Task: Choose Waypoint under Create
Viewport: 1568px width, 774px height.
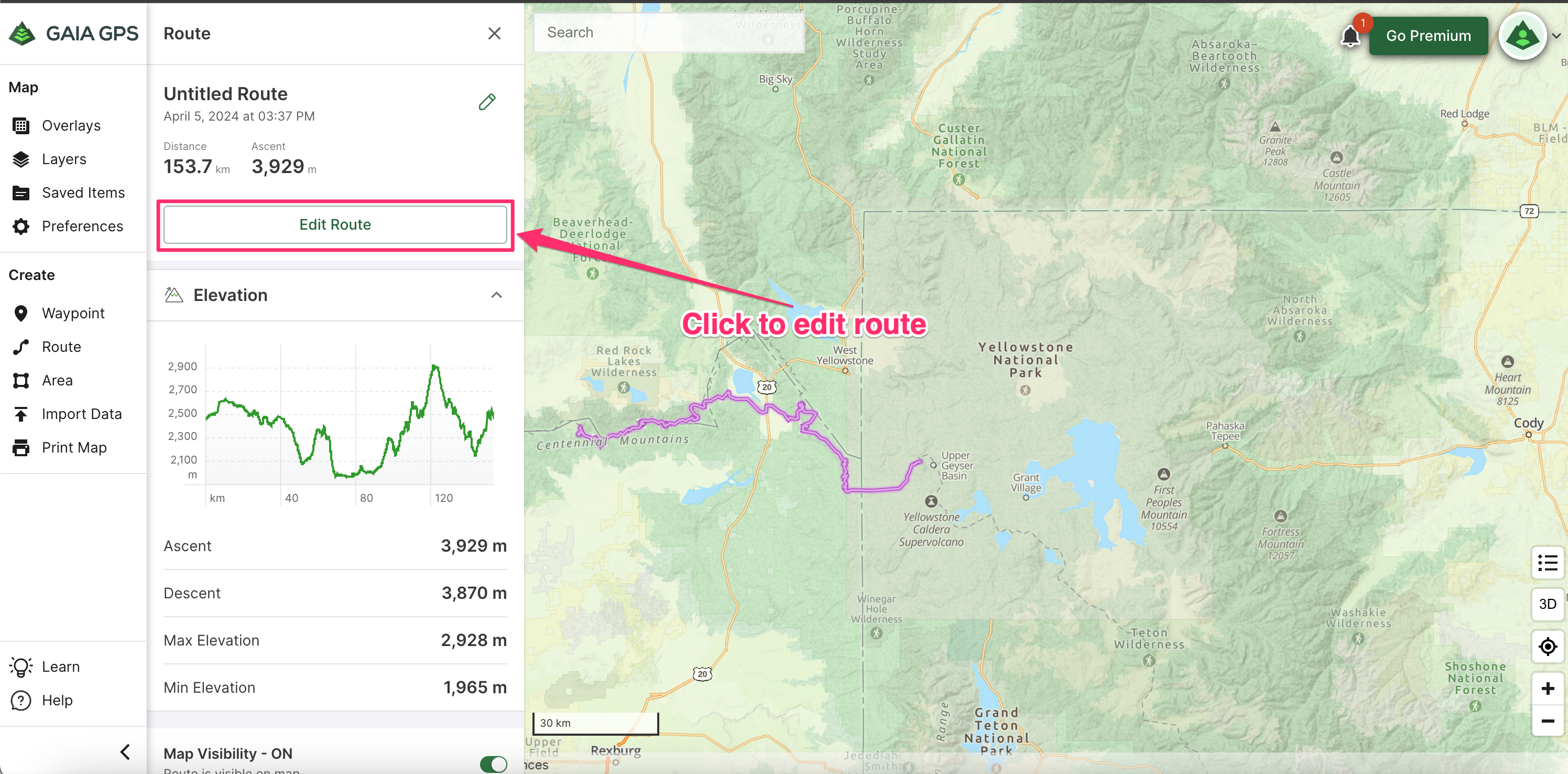Action: (x=73, y=313)
